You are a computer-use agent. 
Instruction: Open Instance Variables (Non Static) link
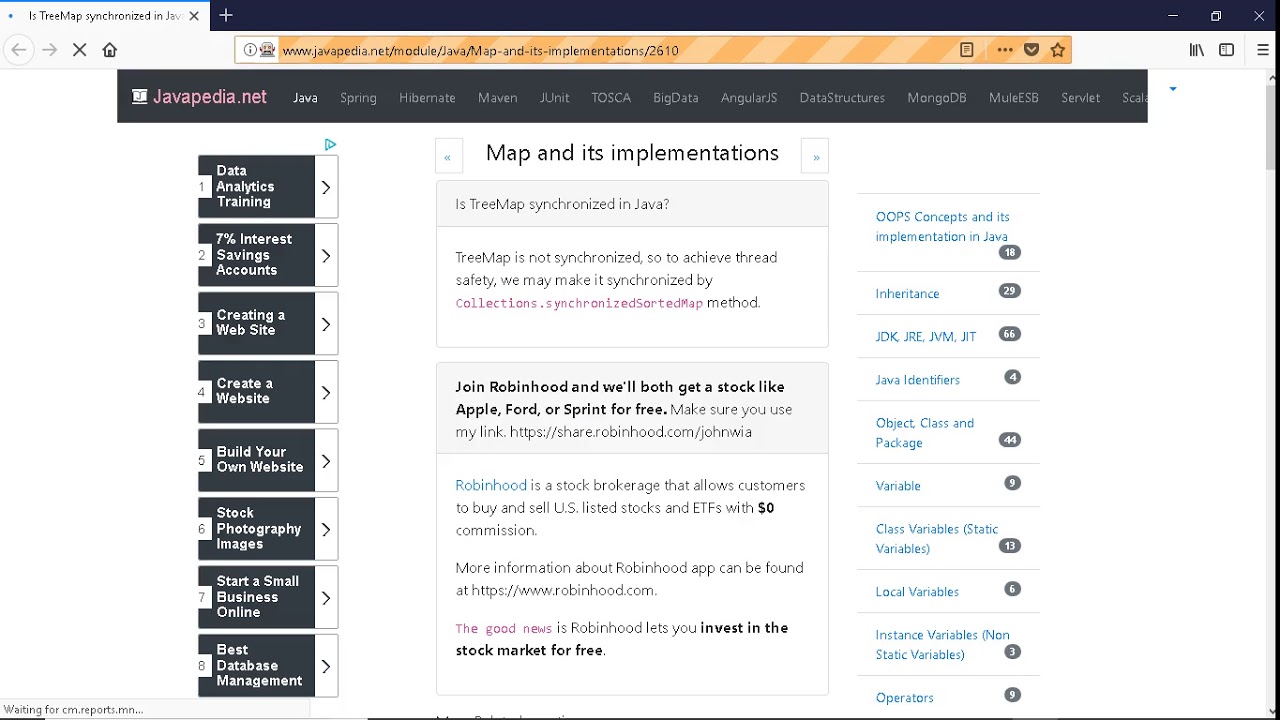point(943,644)
